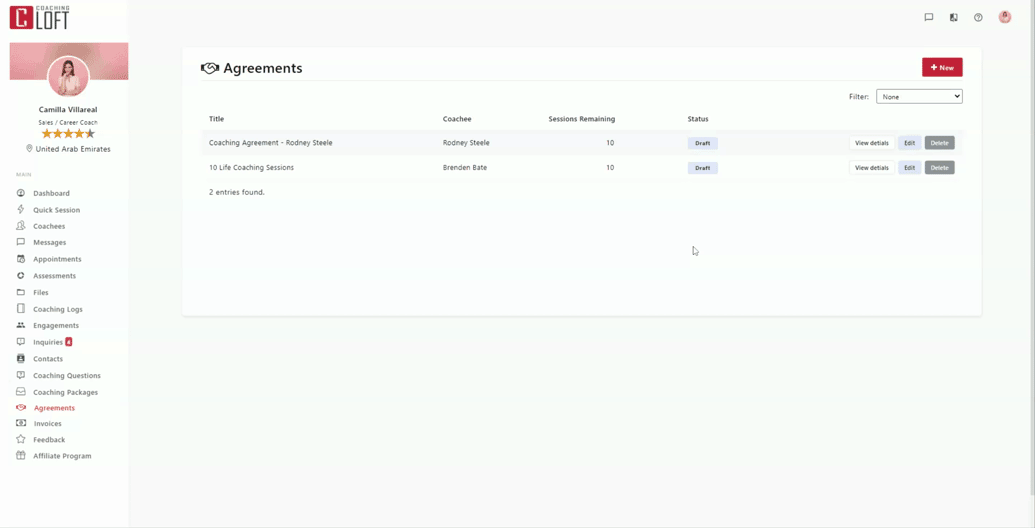Click the five-star rating under profile
This screenshot has height=528, width=1035.
tap(68, 134)
